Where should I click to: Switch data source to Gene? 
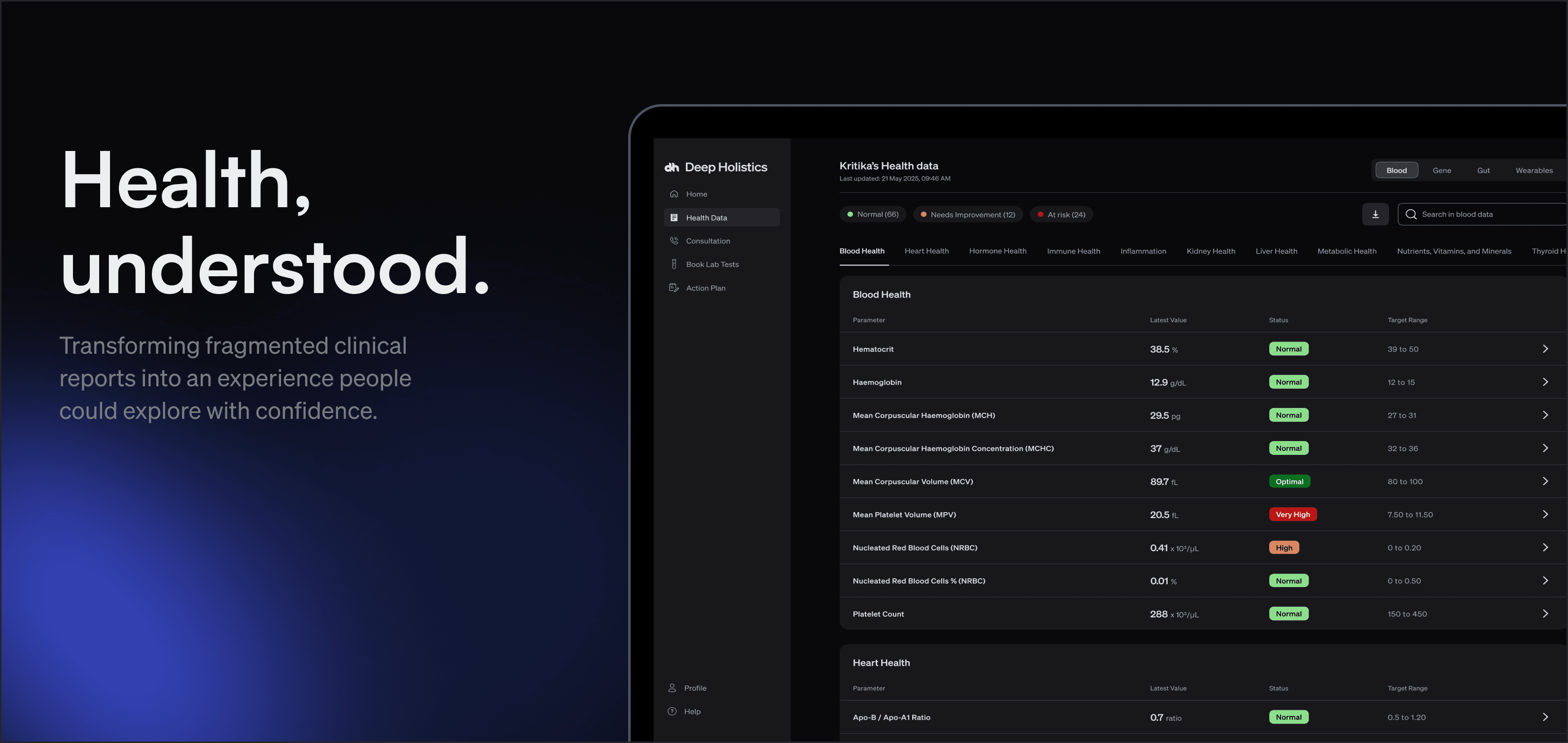click(1441, 171)
